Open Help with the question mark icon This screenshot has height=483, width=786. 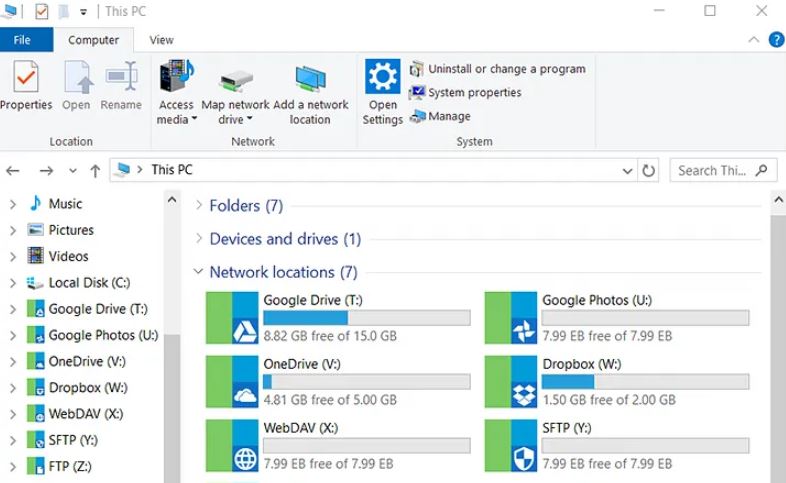(776, 40)
